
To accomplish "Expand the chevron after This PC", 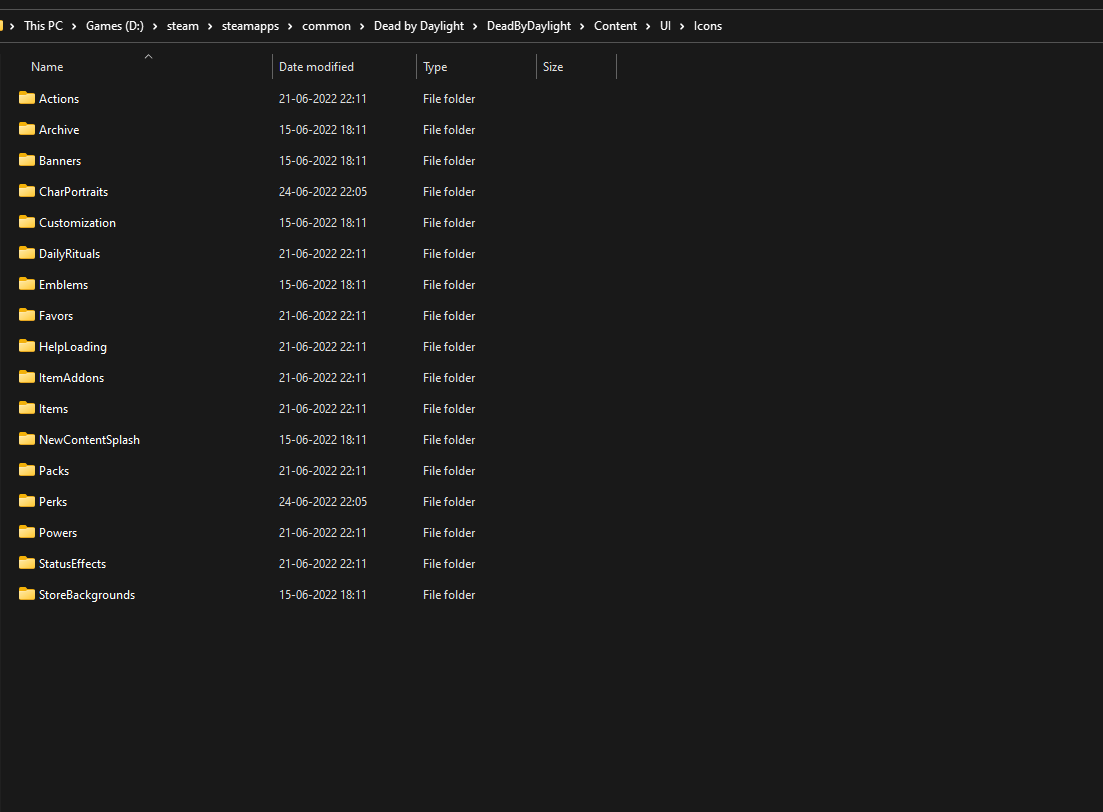I will (74, 26).
